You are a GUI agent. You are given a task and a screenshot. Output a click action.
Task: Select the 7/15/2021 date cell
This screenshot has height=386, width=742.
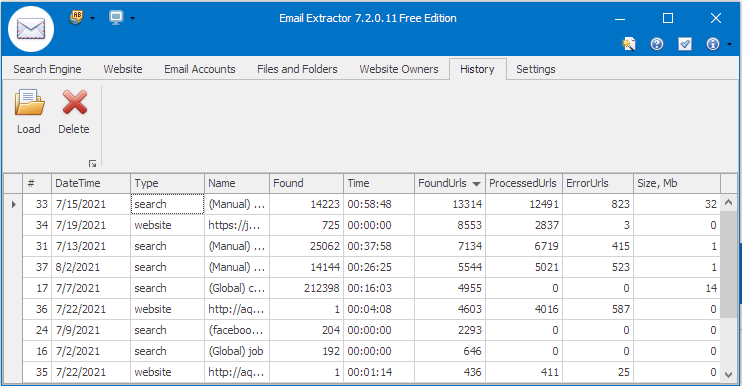[91, 204]
